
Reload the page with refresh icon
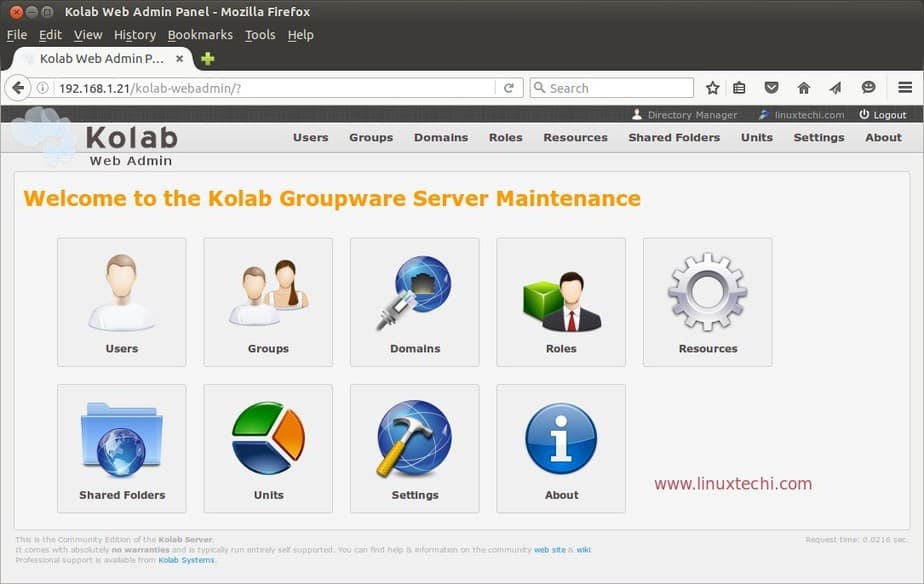pos(509,88)
